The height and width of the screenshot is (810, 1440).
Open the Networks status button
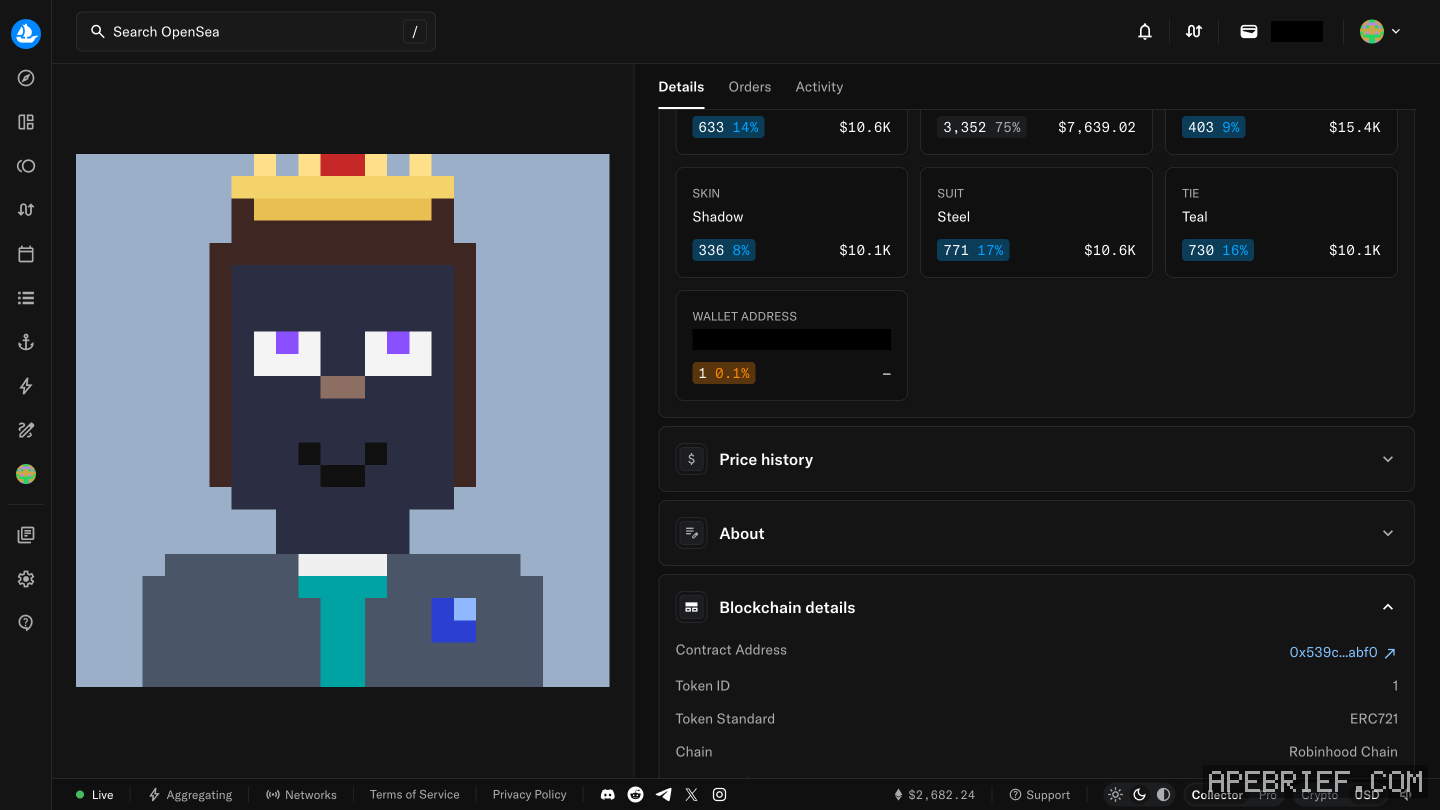(301, 795)
